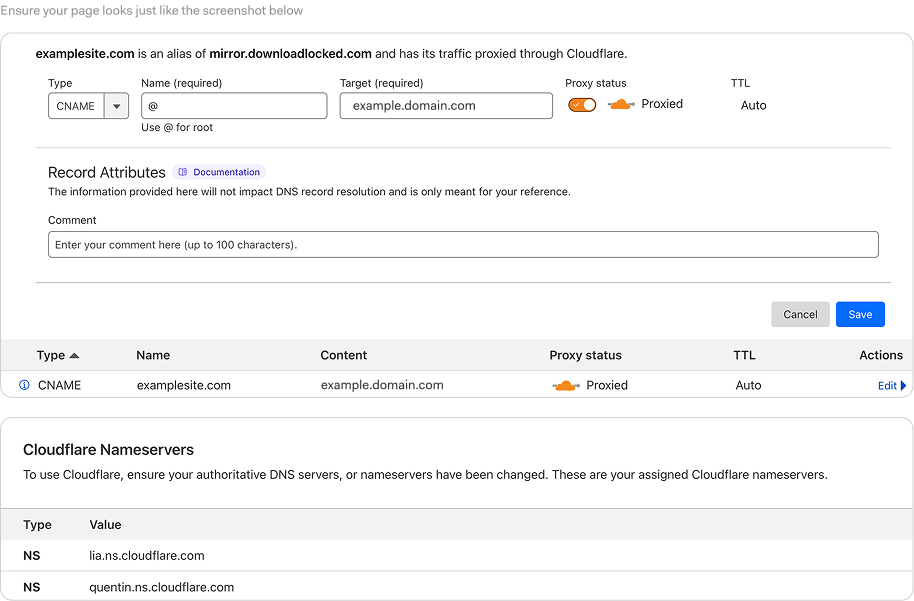Click the orange cloud icon beside the proxy toggle
Viewport: 914px width, 601px height.
pyautogui.click(x=620, y=105)
